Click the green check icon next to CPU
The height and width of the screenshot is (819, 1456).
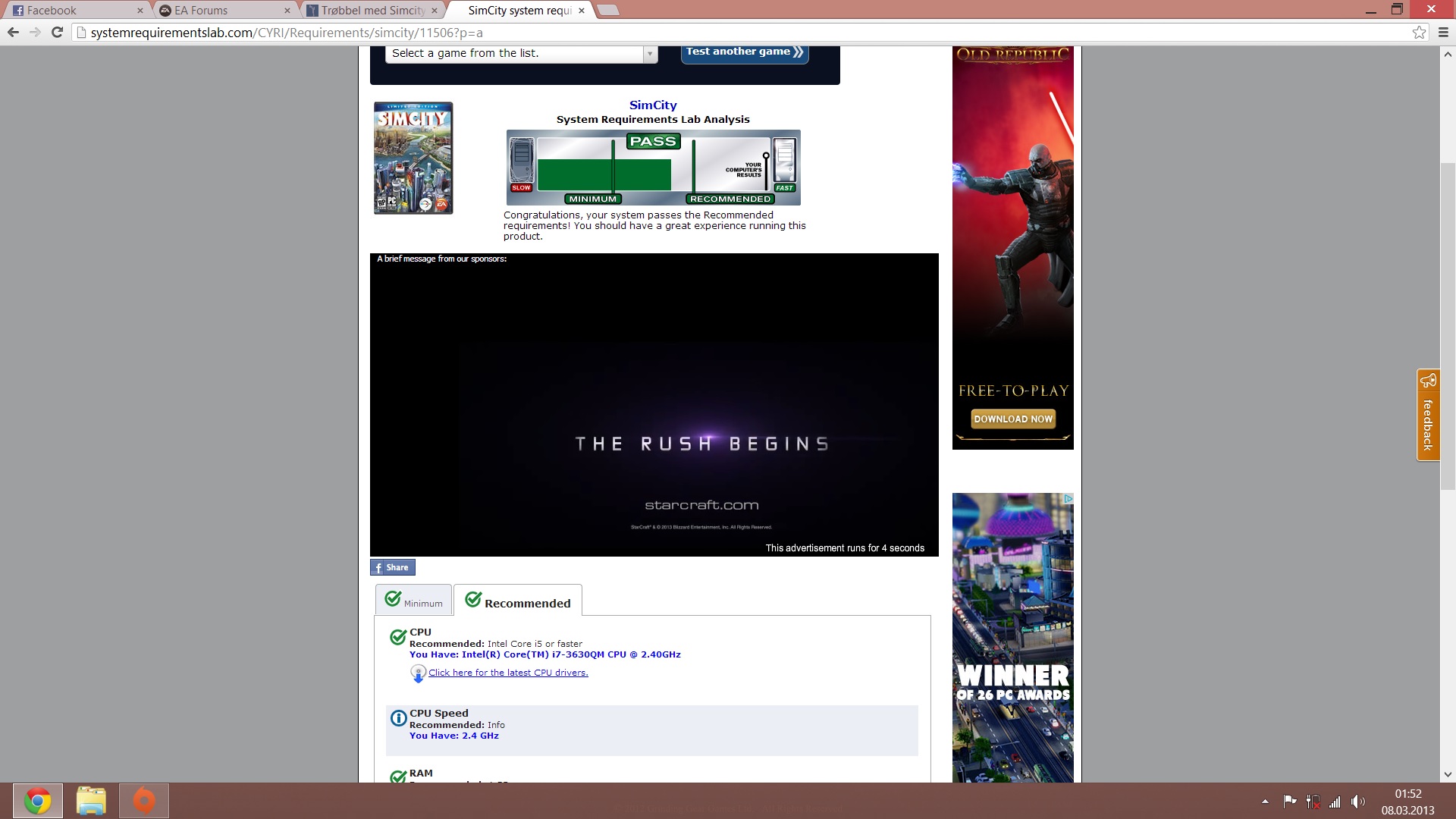click(x=398, y=637)
